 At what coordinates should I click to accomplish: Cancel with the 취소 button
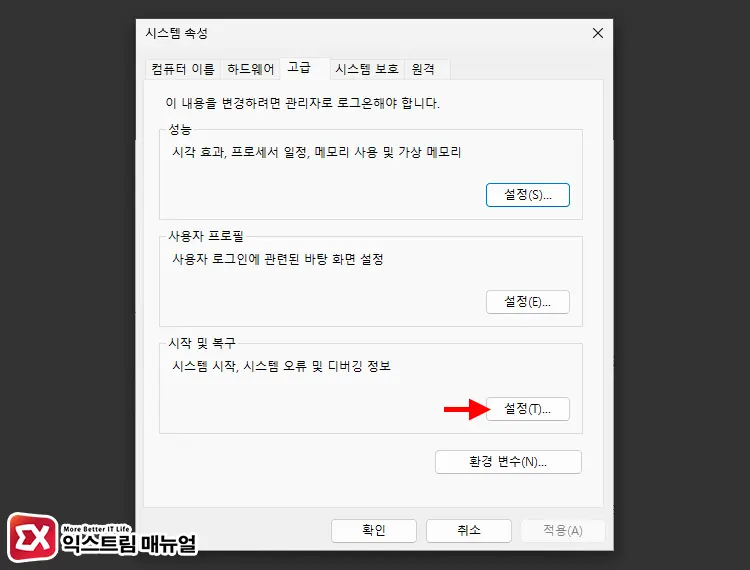(469, 530)
